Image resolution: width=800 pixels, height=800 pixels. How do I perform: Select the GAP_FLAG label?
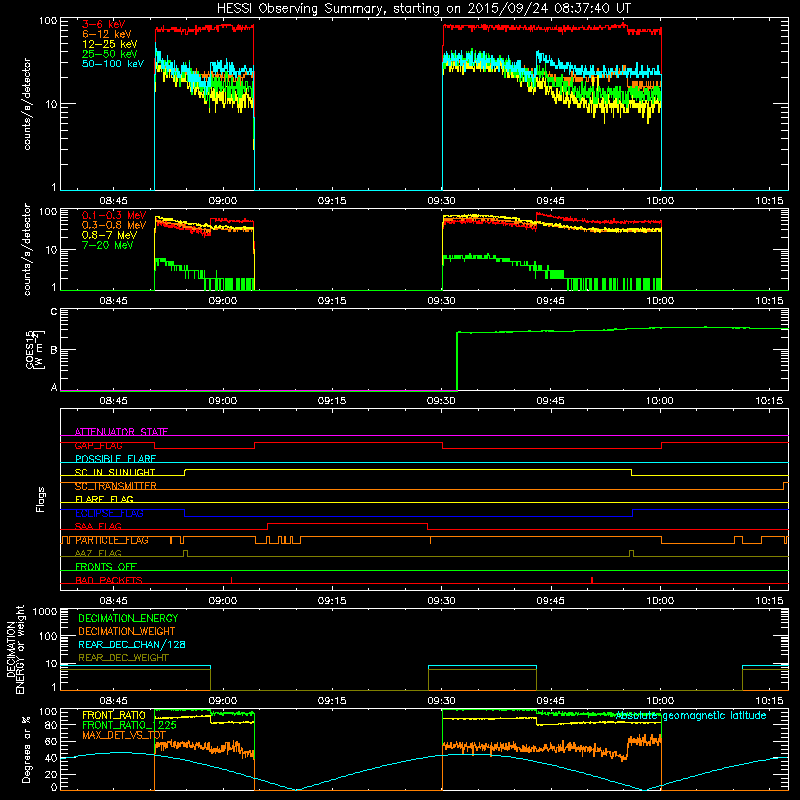pyautogui.click(x=98, y=445)
